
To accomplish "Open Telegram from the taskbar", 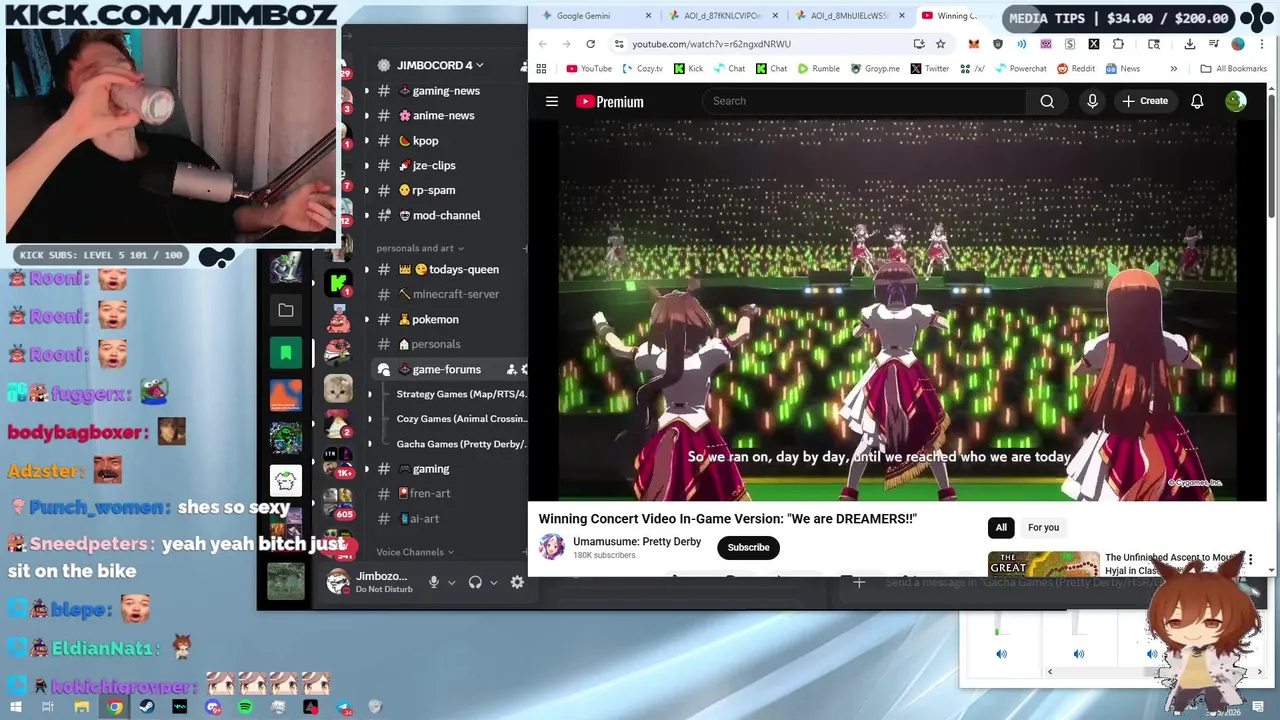I will click(343, 707).
